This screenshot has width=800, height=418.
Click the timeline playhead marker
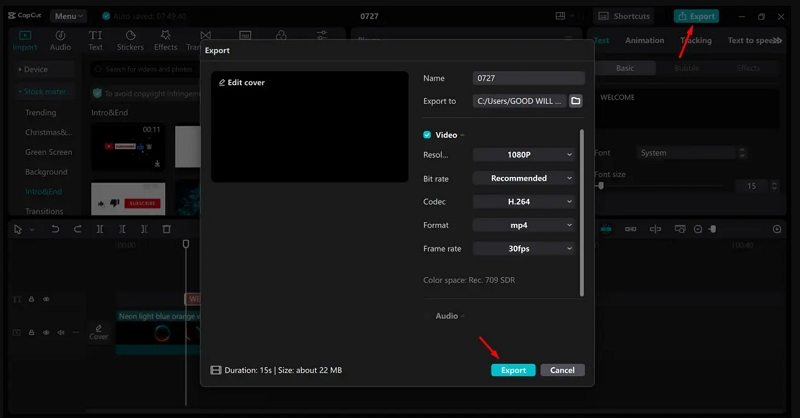(186, 244)
